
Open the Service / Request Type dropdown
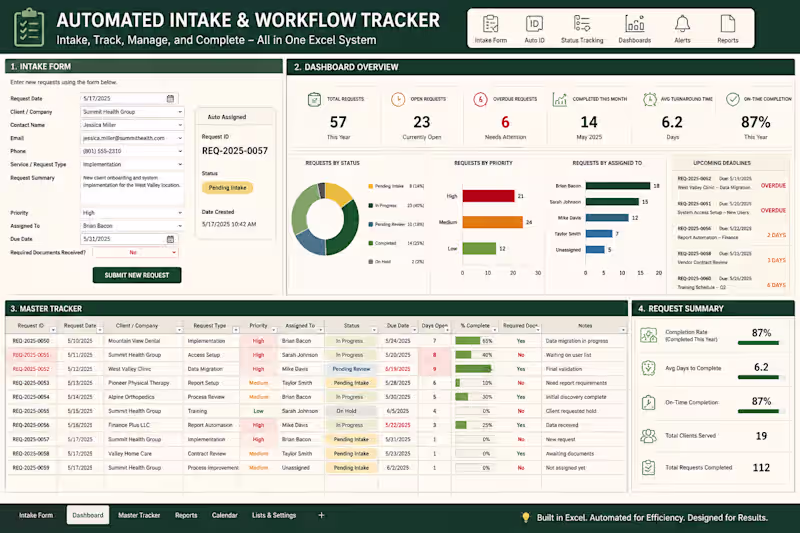click(x=180, y=164)
